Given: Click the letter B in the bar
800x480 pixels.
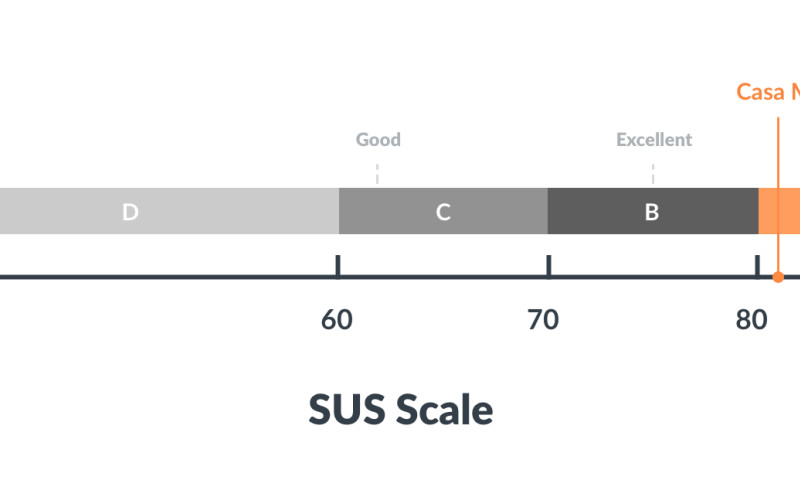Looking at the screenshot, I should point(652,212).
